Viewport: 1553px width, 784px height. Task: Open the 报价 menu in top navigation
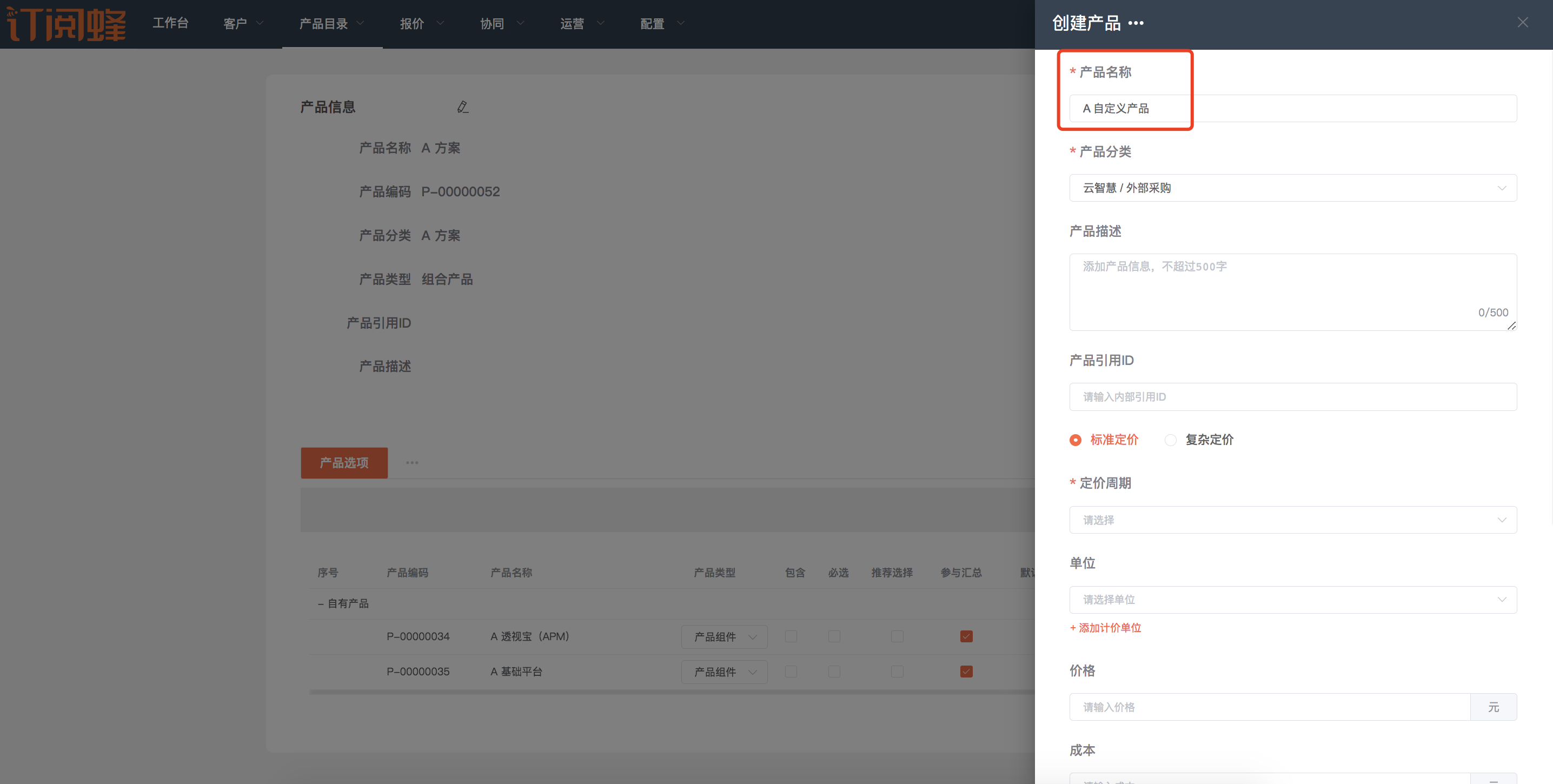pyautogui.click(x=421, y=24)
